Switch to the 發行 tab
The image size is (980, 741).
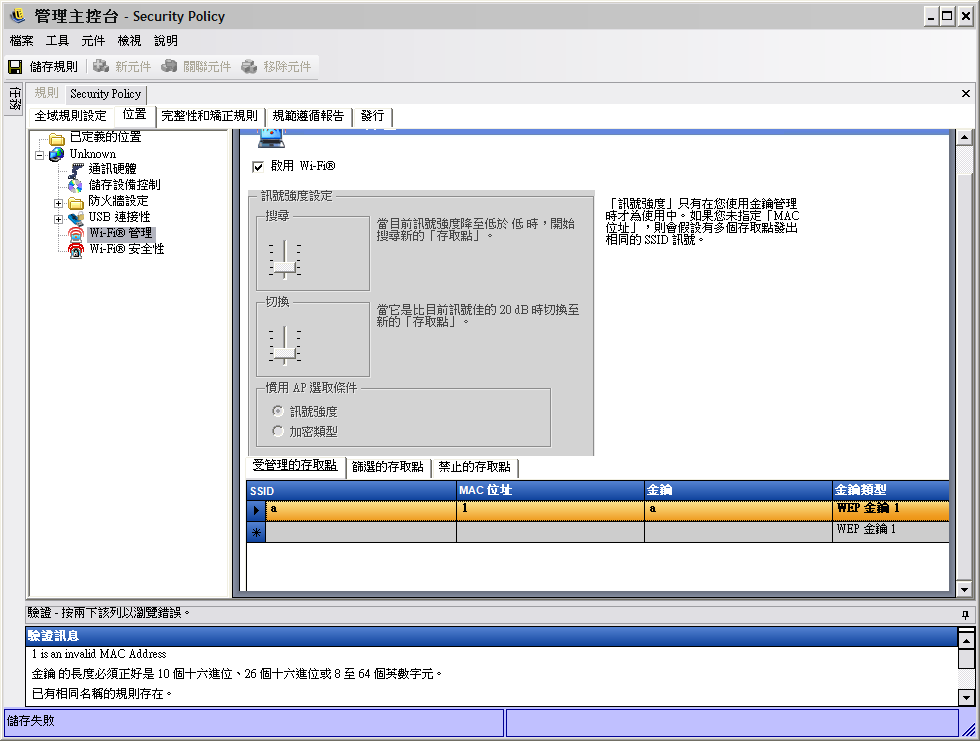pyautogui.click(x=372, y=116)
